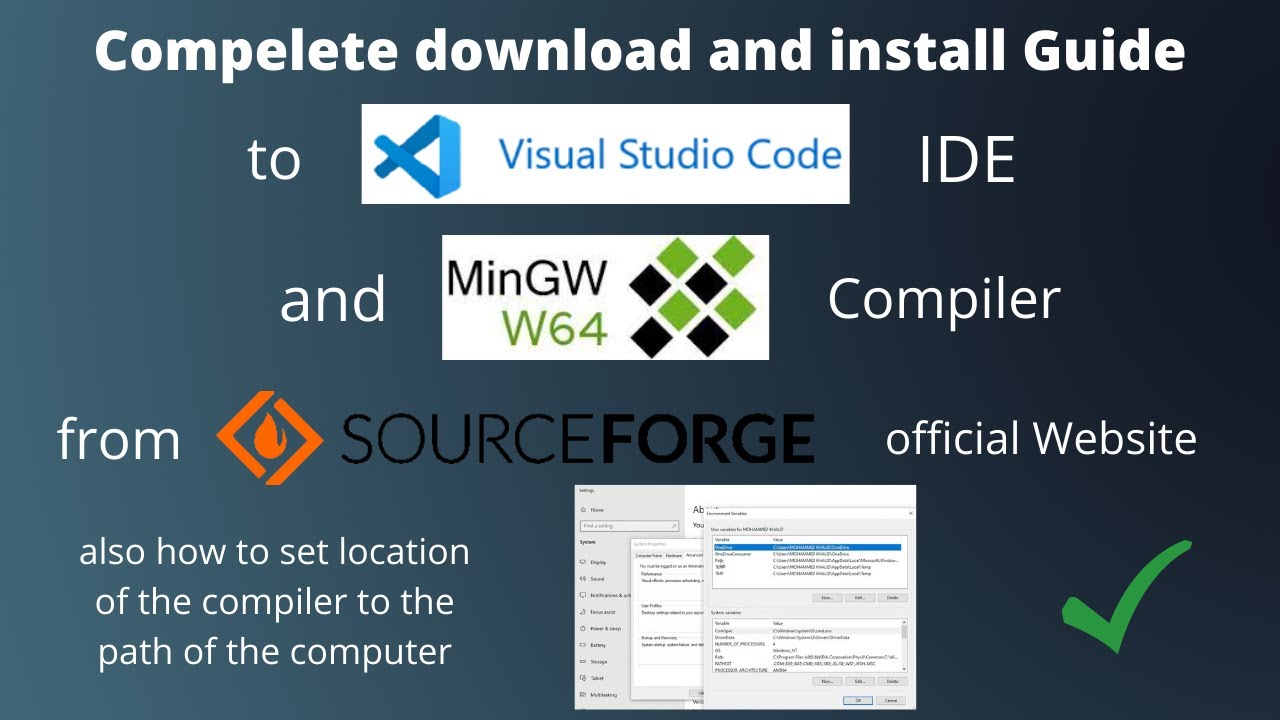Viewport: 1280px width, 720px height.
Task: Select OS system variable row
Action: coord(807,650)
